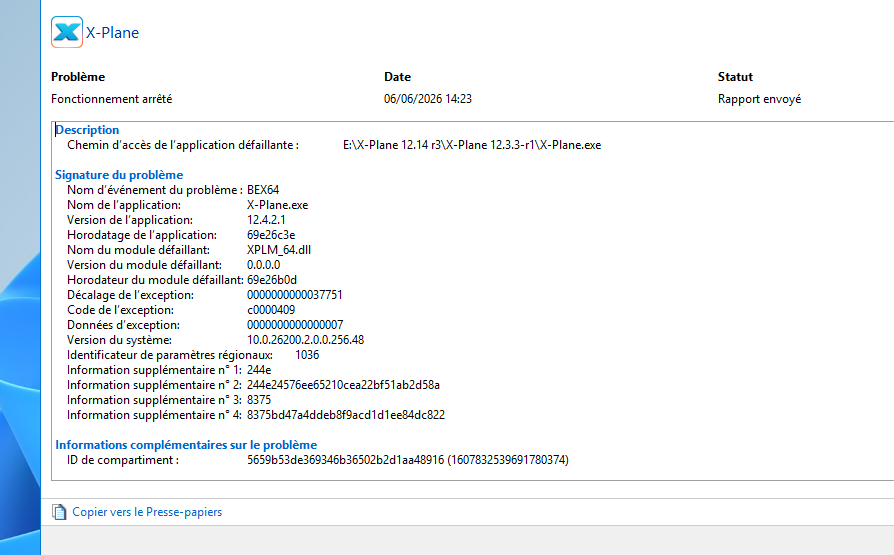Select exception offset 0000000000037751

point(295,295)
